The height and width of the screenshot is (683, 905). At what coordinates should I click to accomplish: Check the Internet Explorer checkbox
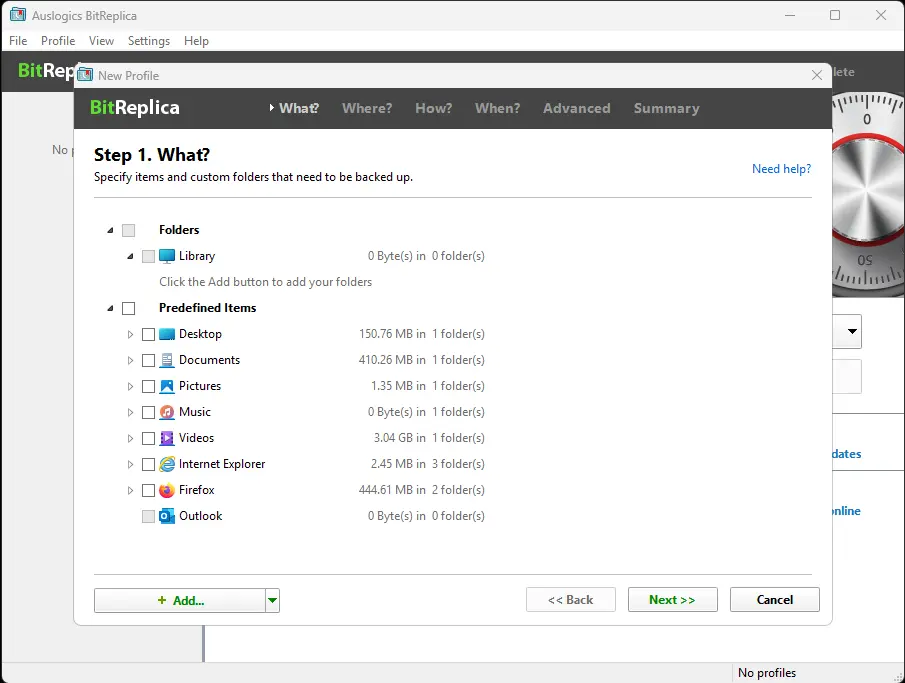[x=148, y=464]
